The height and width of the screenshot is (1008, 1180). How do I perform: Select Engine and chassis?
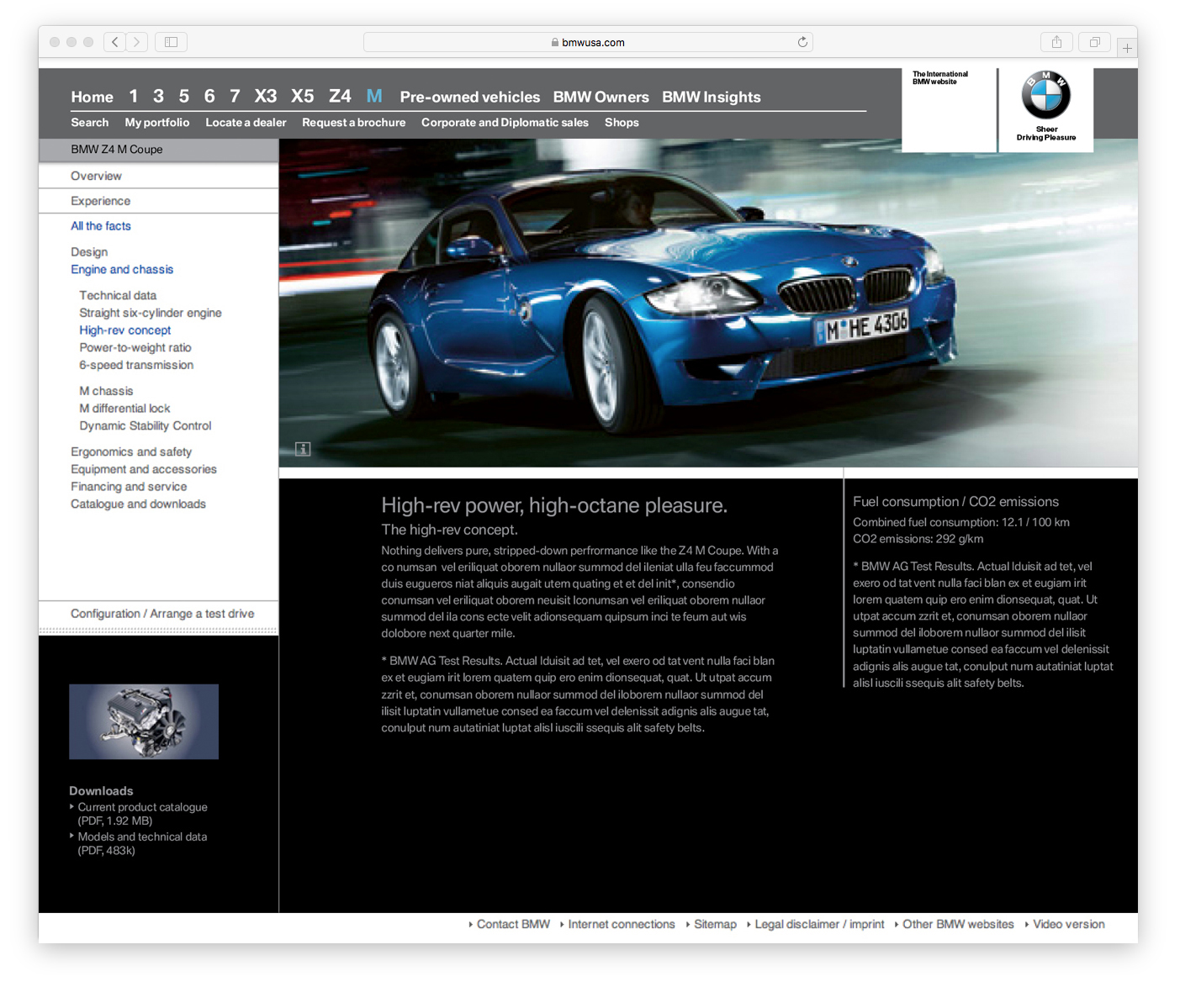coord(122,270)
